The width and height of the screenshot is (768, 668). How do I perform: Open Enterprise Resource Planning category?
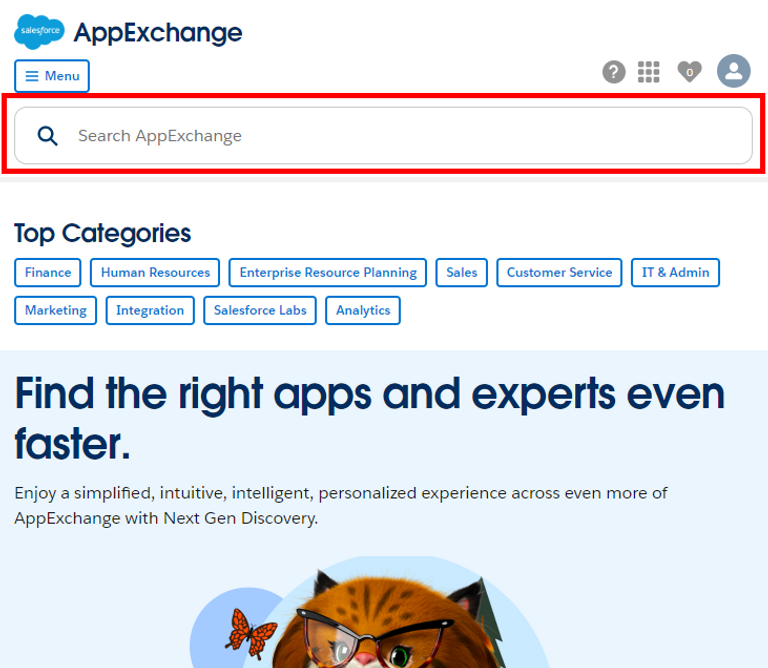point(328,272)
